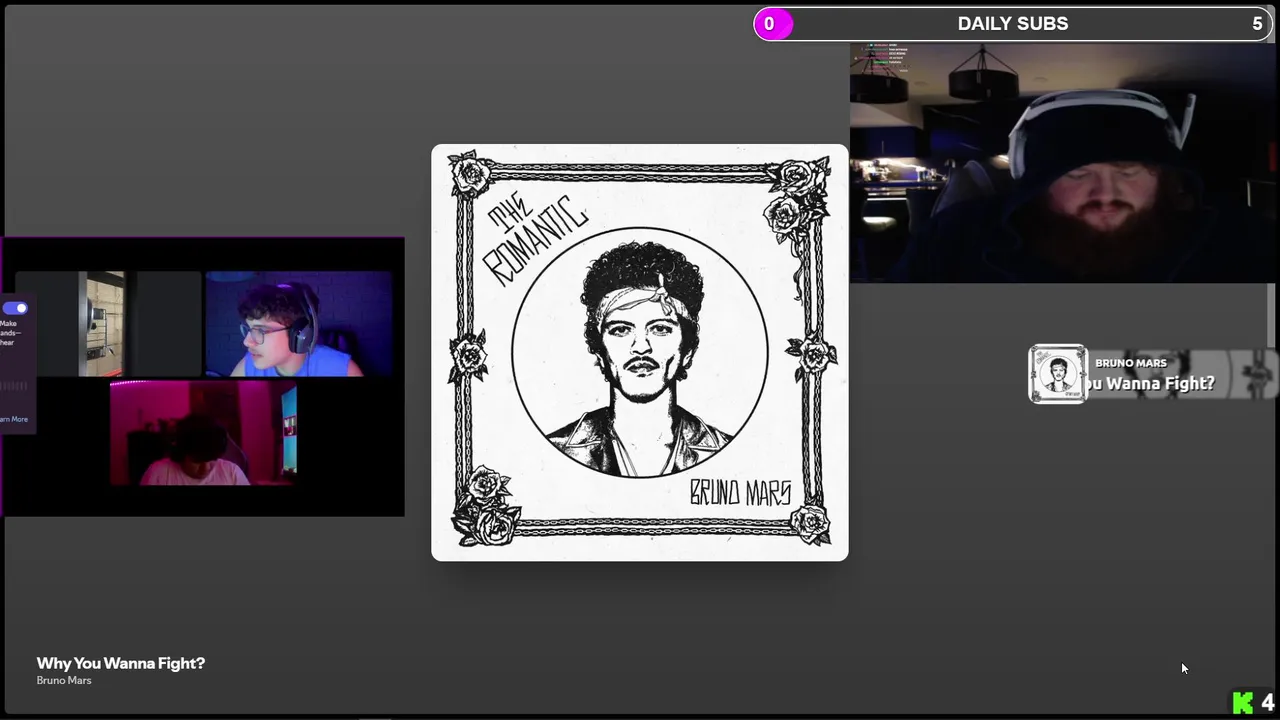Click the BRUNO MARS label in the now-playing widget
The width and height of the screenshot is (1280, 720).
[x=1130, y=363]
